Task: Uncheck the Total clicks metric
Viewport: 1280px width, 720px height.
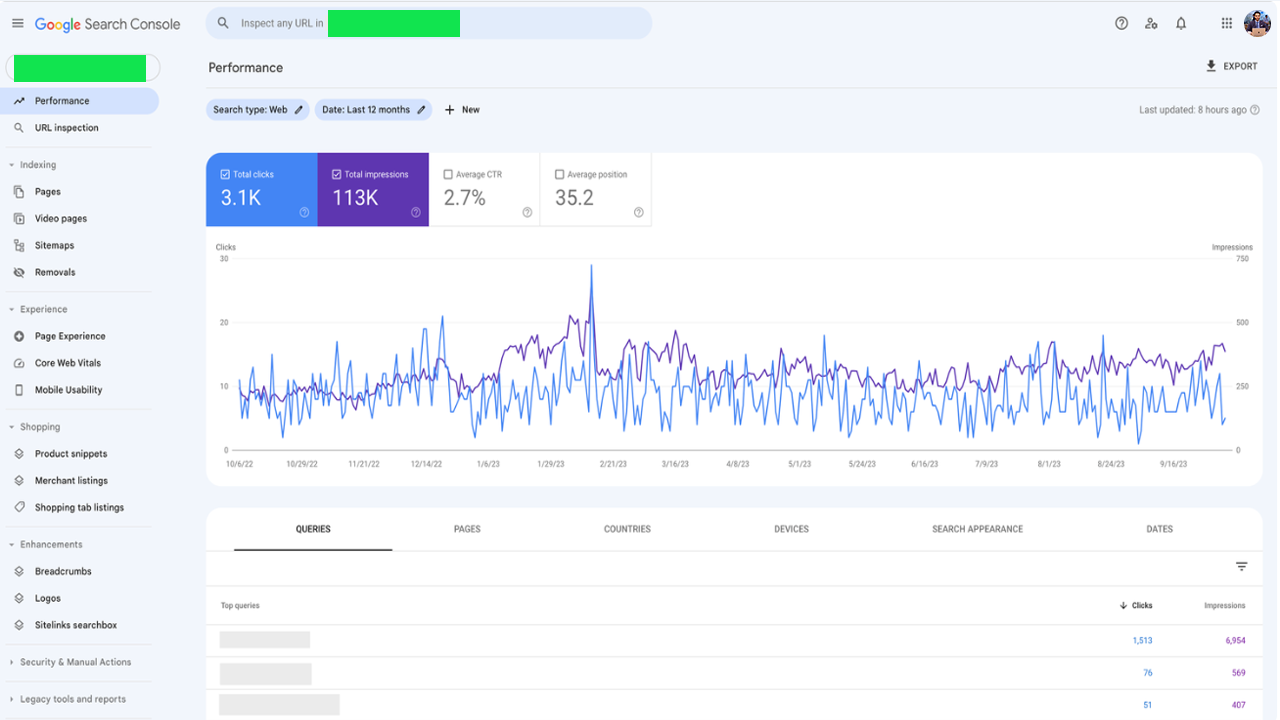Action: coord(226,174)
